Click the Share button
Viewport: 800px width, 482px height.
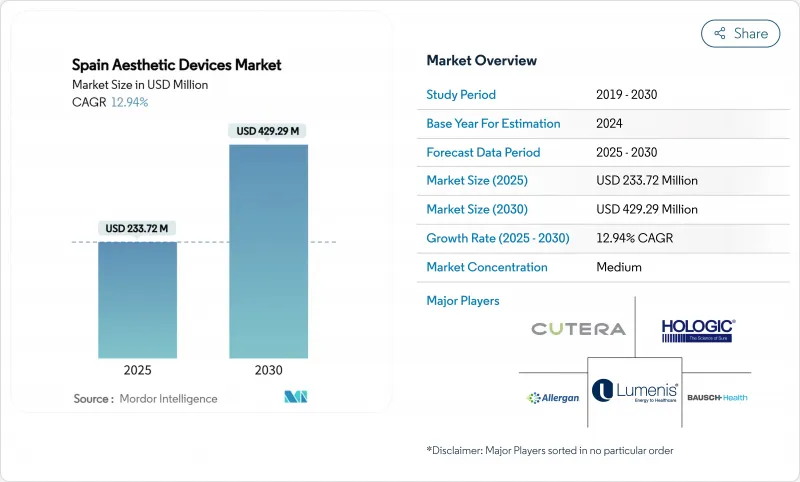[741, 33]
